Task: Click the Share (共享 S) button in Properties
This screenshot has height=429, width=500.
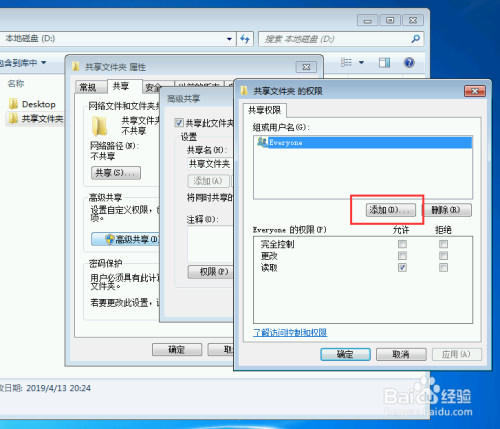Action: (116, 173)
